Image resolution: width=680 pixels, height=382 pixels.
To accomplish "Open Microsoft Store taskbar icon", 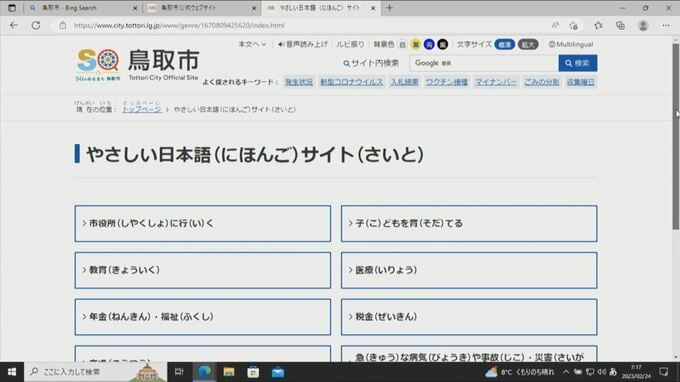I will [253, 372].
